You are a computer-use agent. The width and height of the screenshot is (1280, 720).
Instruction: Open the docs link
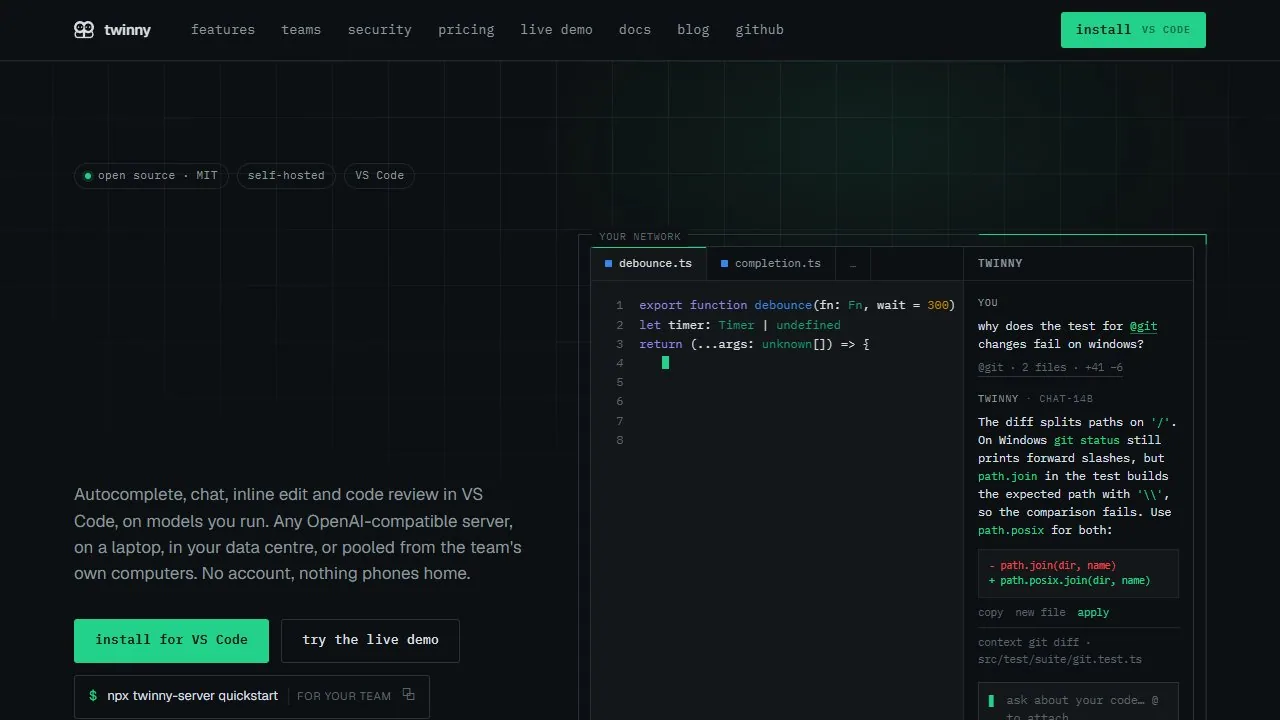(x=635, y=30)
